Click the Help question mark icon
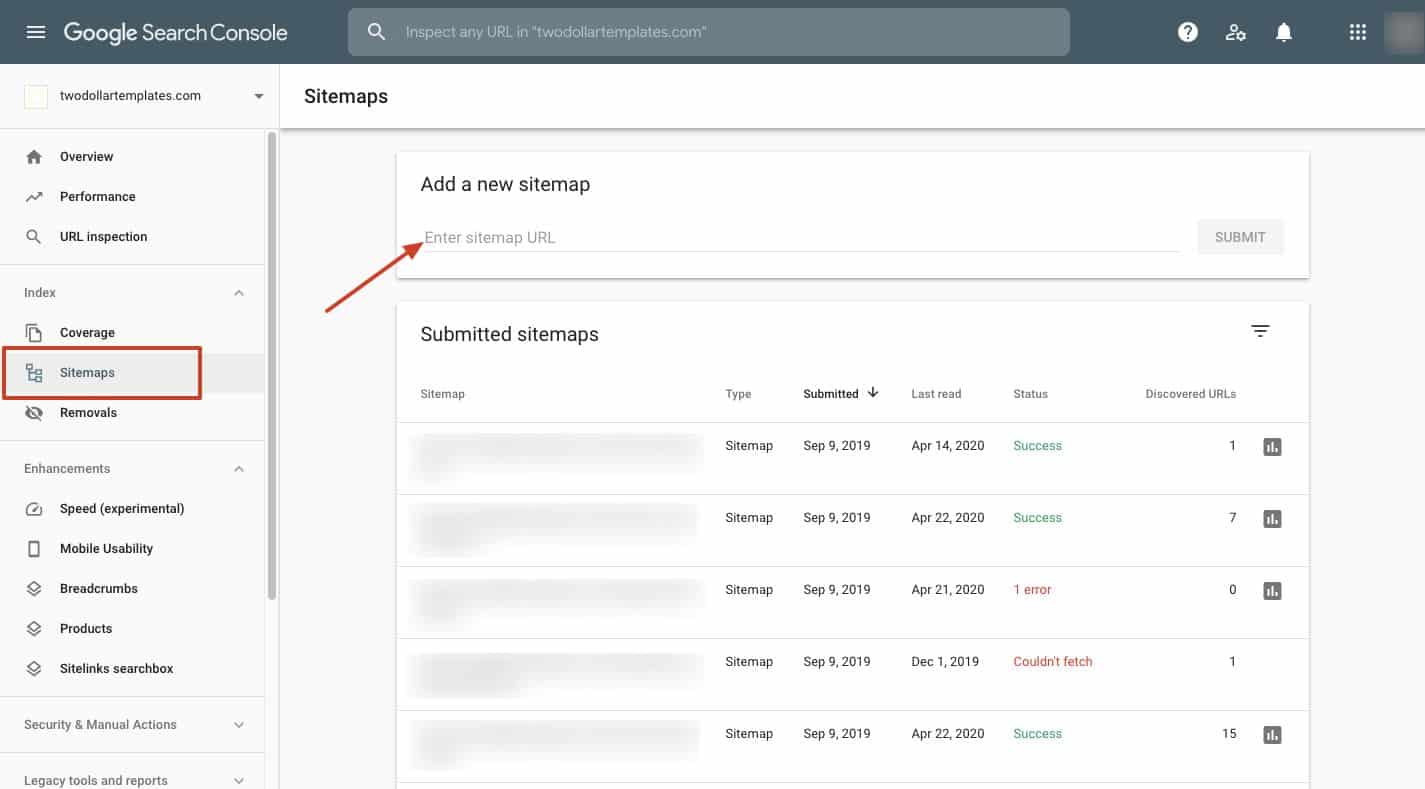Viewport: 1425px width, 789px height. [x=1188, y=32]
